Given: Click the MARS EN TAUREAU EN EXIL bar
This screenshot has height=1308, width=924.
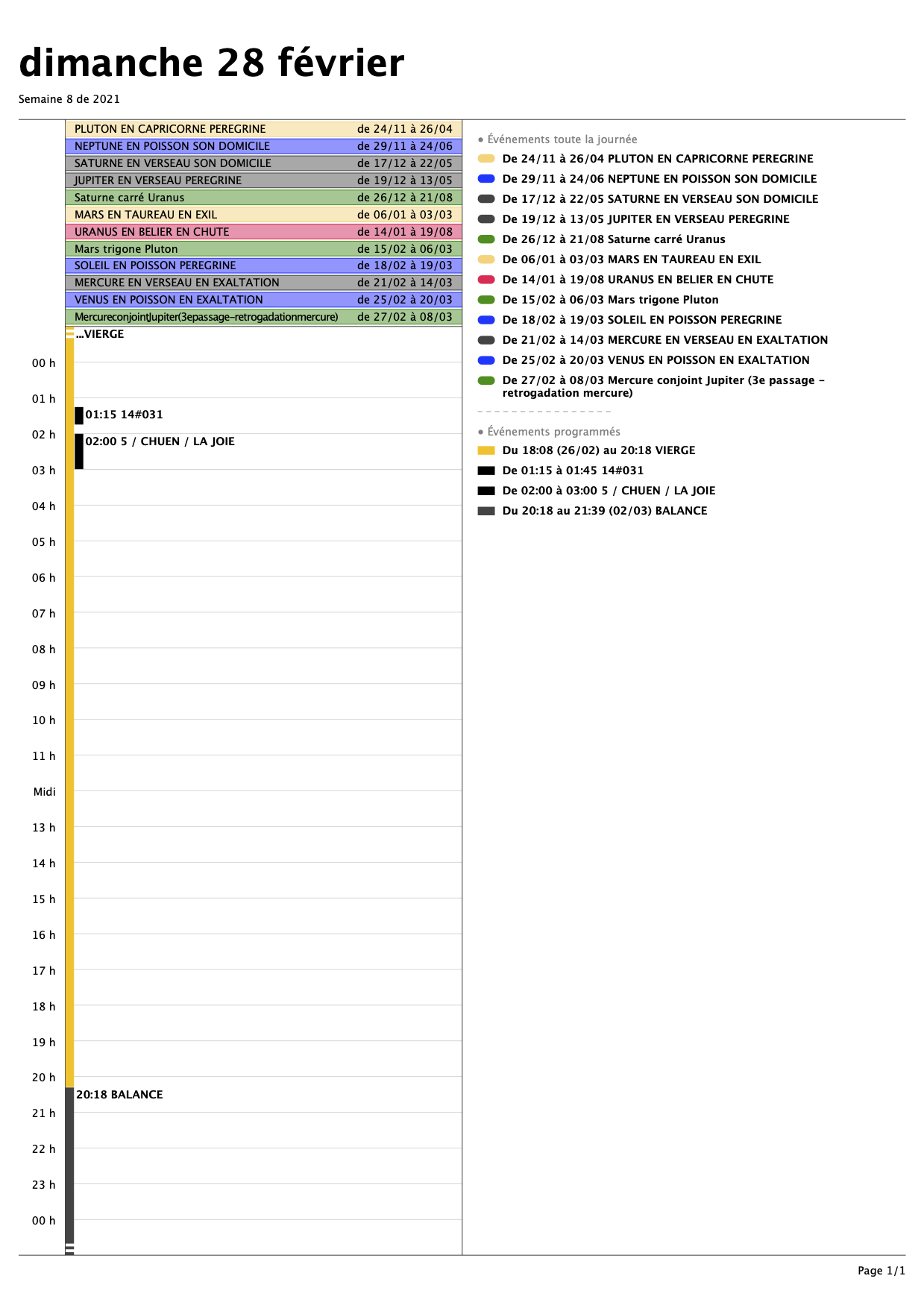Looking at the screenshot, I should [263, 215].
